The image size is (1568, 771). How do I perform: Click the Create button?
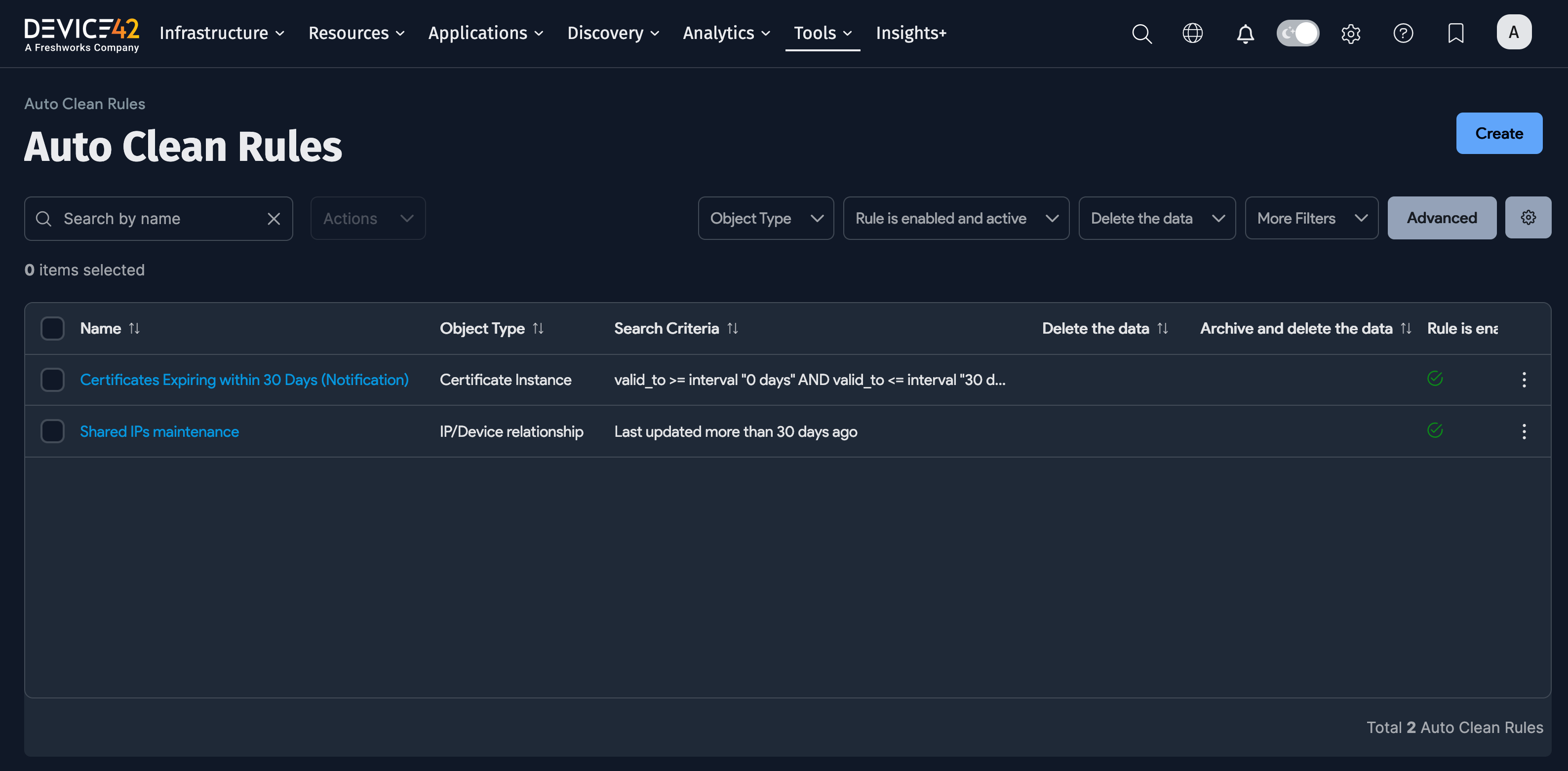pyautogui.click(x=1498, y=133)
